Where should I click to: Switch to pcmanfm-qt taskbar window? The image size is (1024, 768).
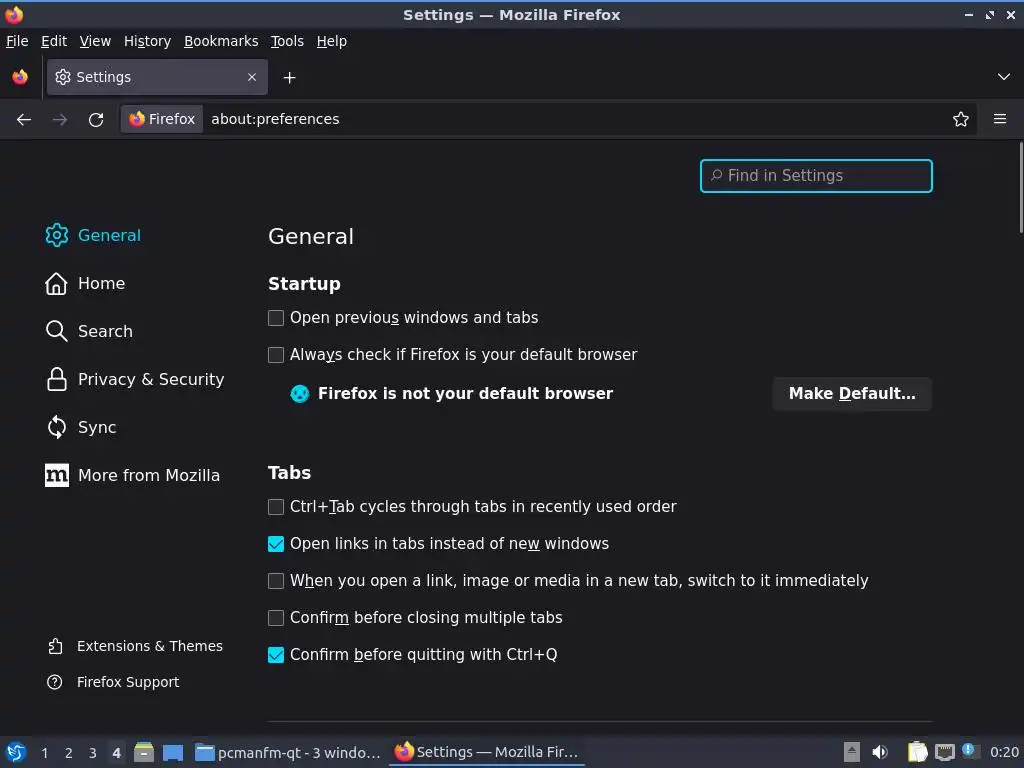pyautogui.click(x=289, y=752)
